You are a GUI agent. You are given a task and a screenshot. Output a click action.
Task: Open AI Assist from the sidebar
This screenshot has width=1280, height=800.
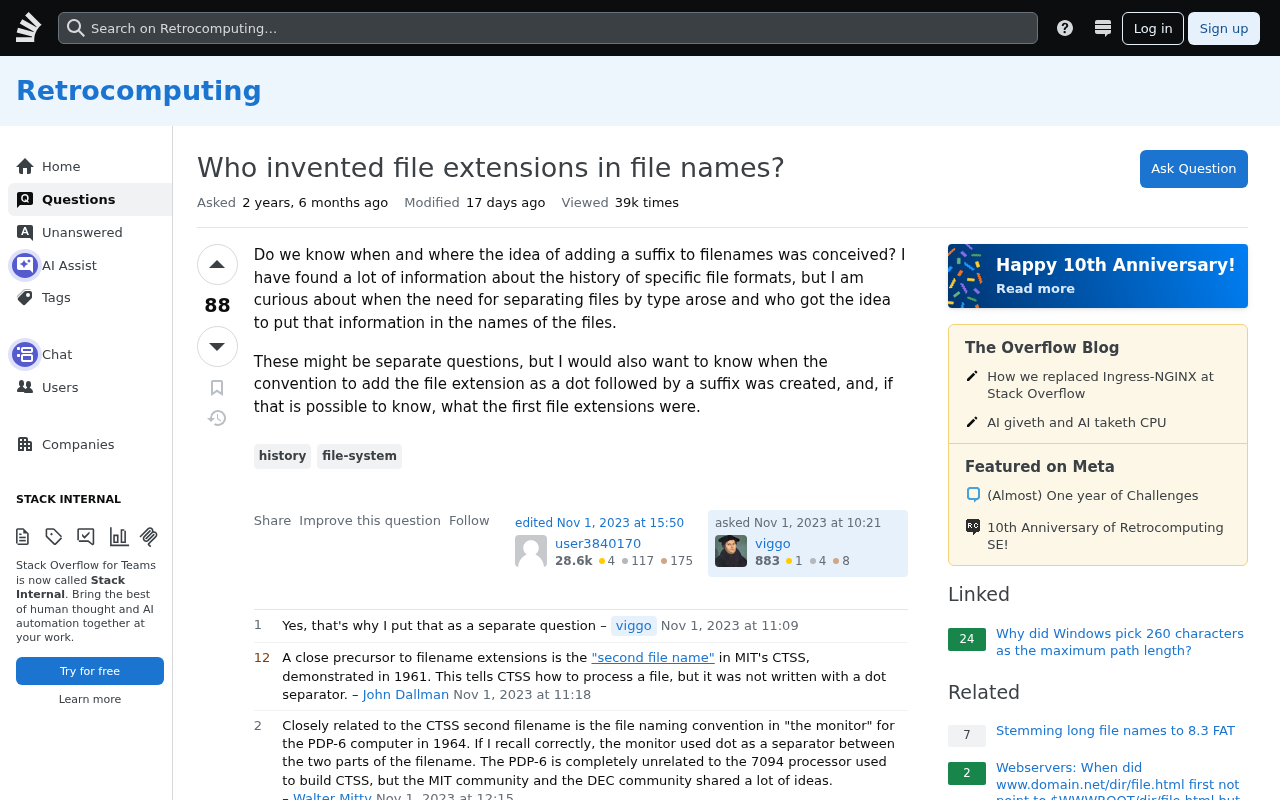click(x=90, y=265)
